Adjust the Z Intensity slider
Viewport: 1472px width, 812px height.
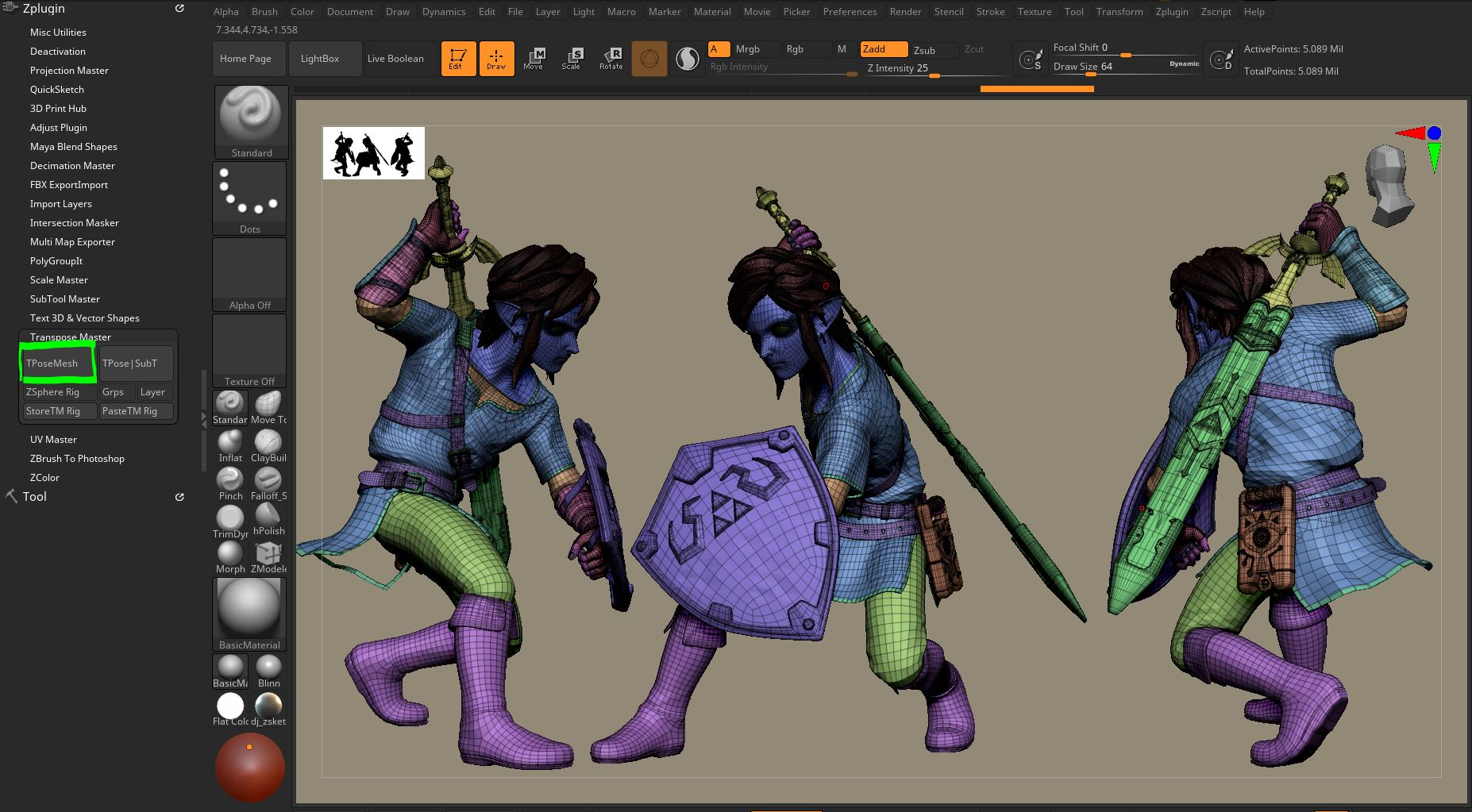(x=937, y=69)
